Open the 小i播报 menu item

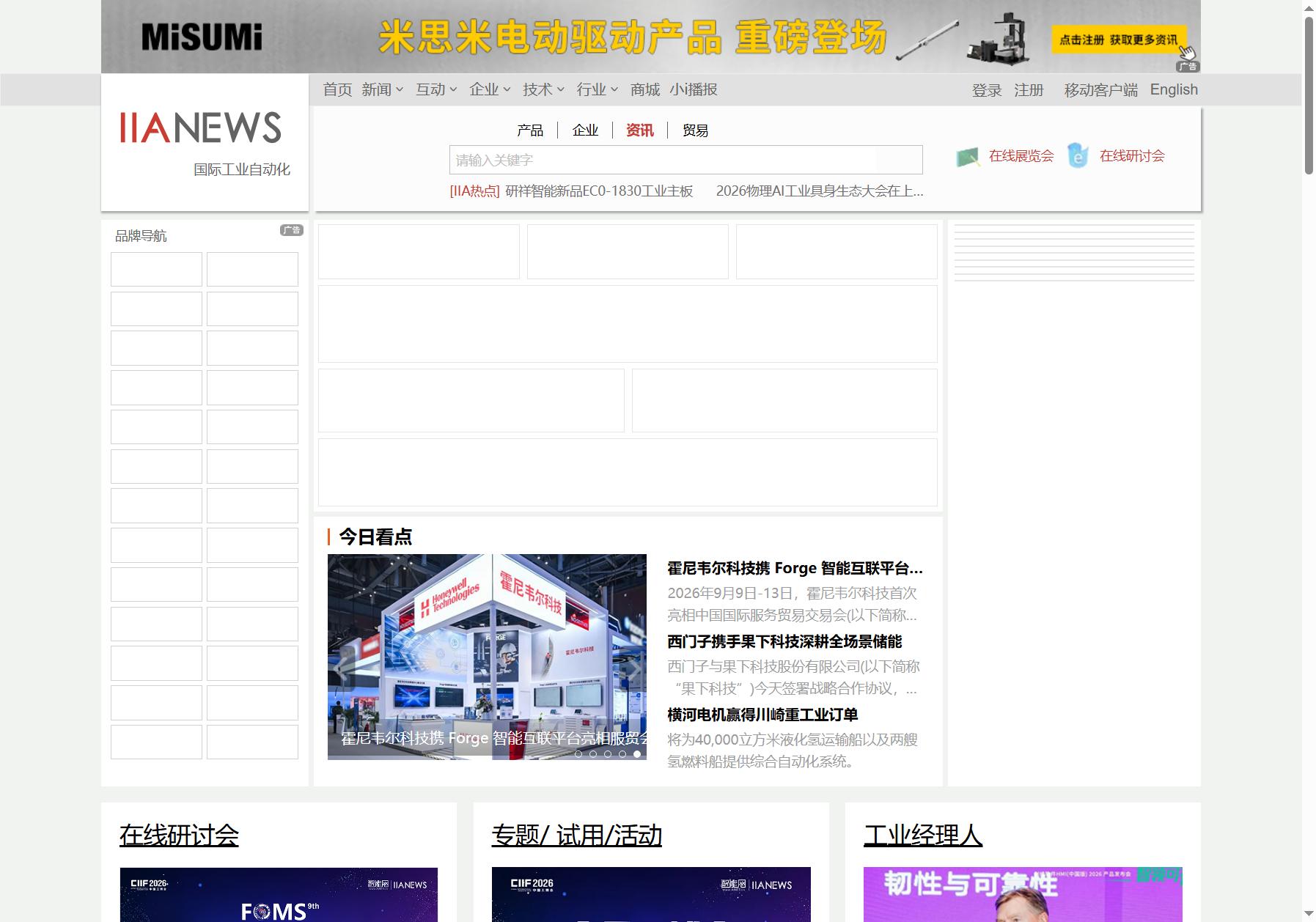(x=694, y=89)
